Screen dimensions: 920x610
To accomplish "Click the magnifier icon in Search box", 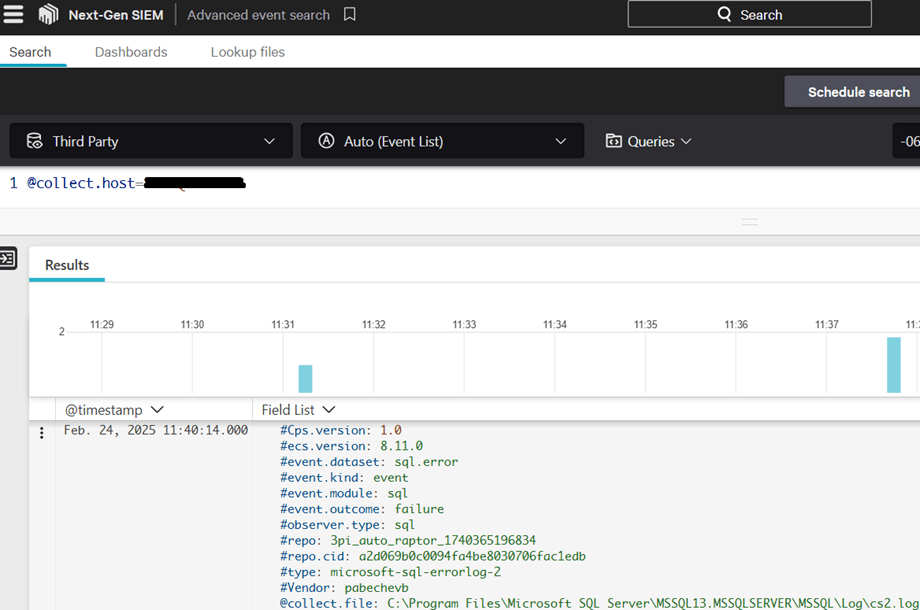I will click(x=725, y=15).
